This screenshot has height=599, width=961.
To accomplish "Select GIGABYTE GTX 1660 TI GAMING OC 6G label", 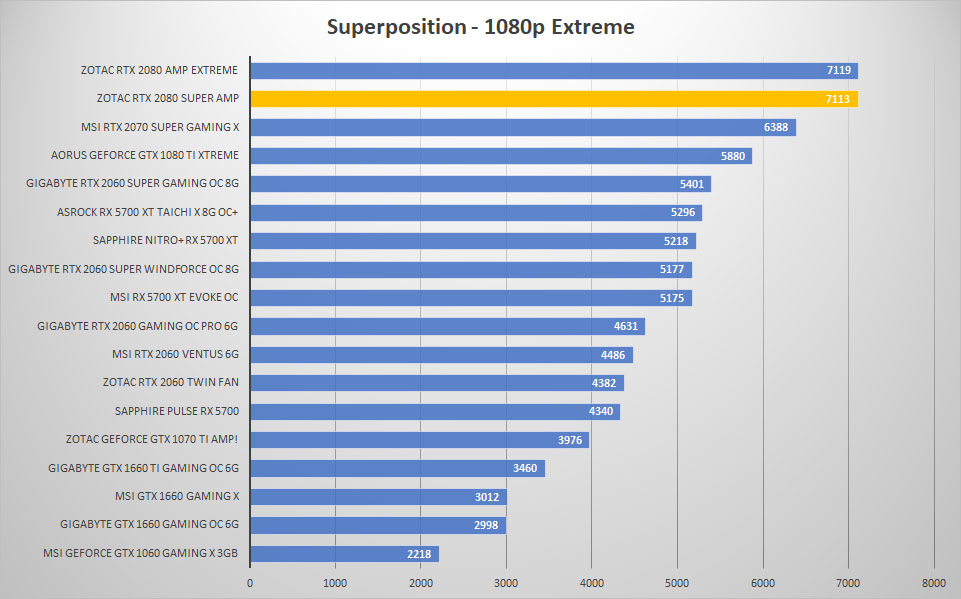I will (x=143, y=468).
